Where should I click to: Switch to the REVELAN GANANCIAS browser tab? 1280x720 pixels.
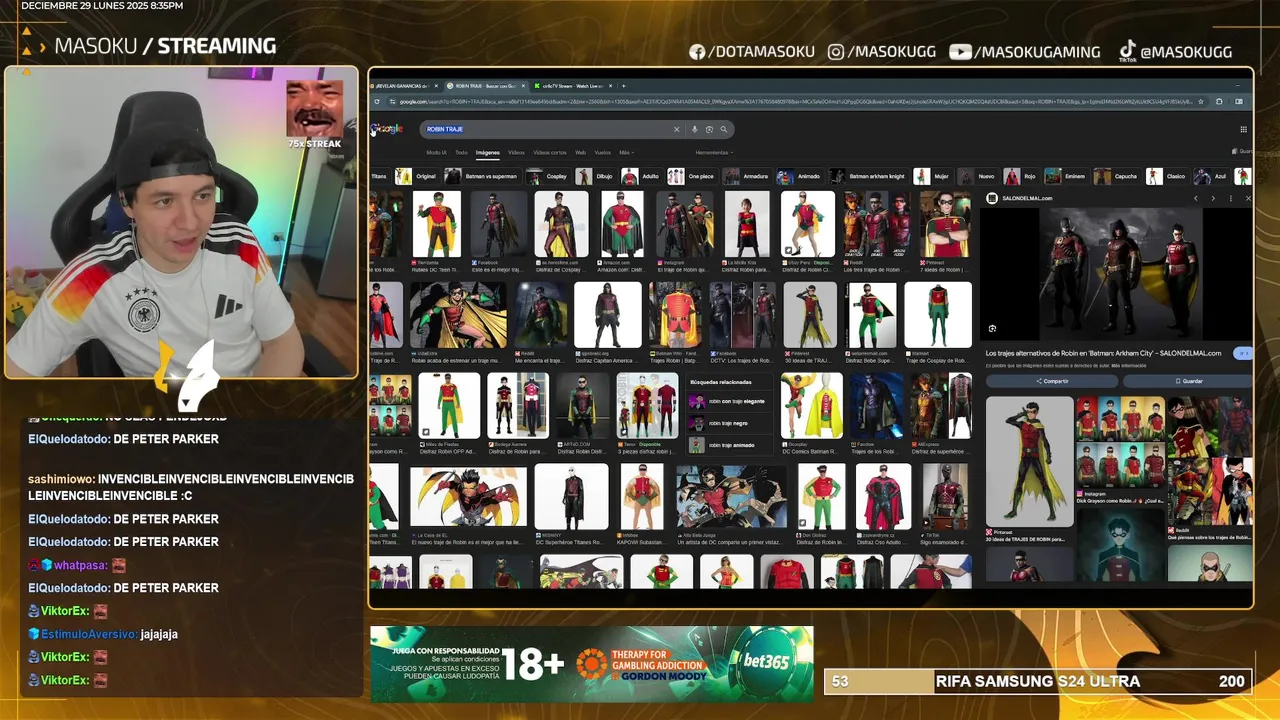click(x=404, y=86)
